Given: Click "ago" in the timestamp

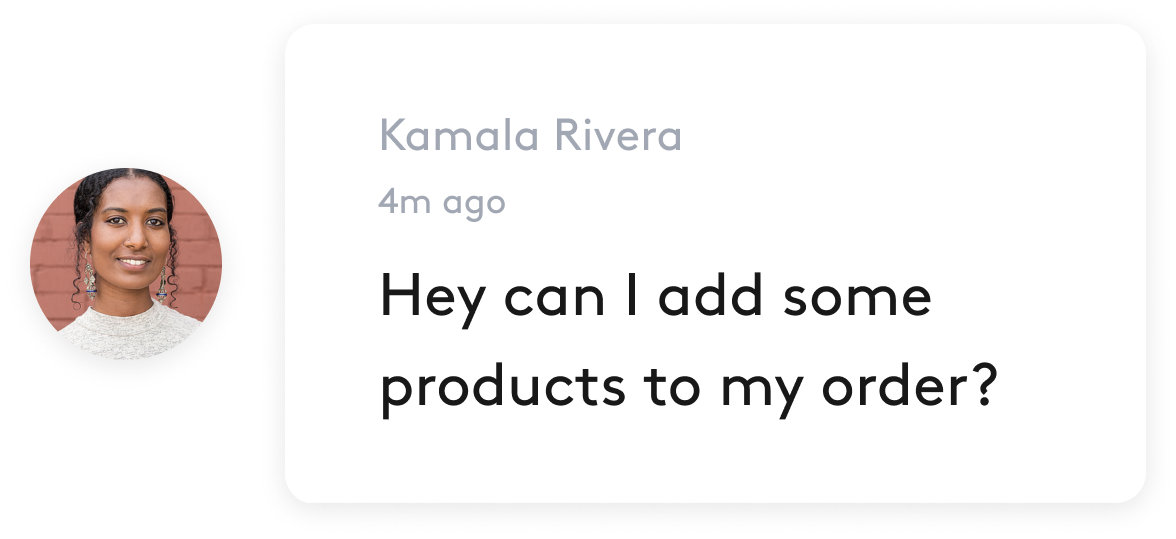Looking at the screenshot, I should click(x=474, y=204).
